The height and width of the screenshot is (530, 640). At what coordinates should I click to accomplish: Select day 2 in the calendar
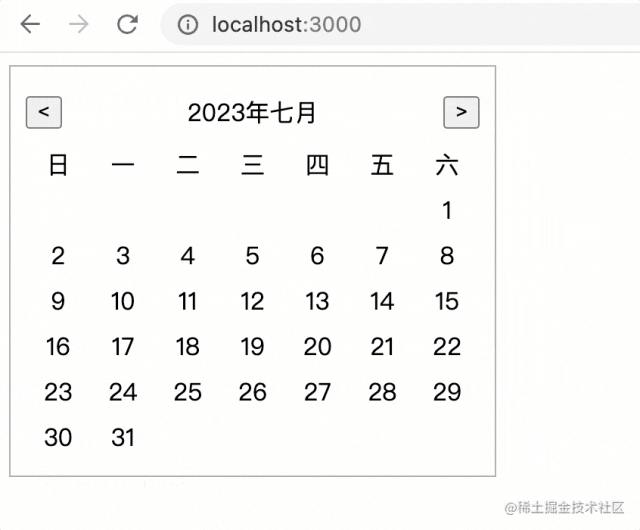[x=58, y=256]
